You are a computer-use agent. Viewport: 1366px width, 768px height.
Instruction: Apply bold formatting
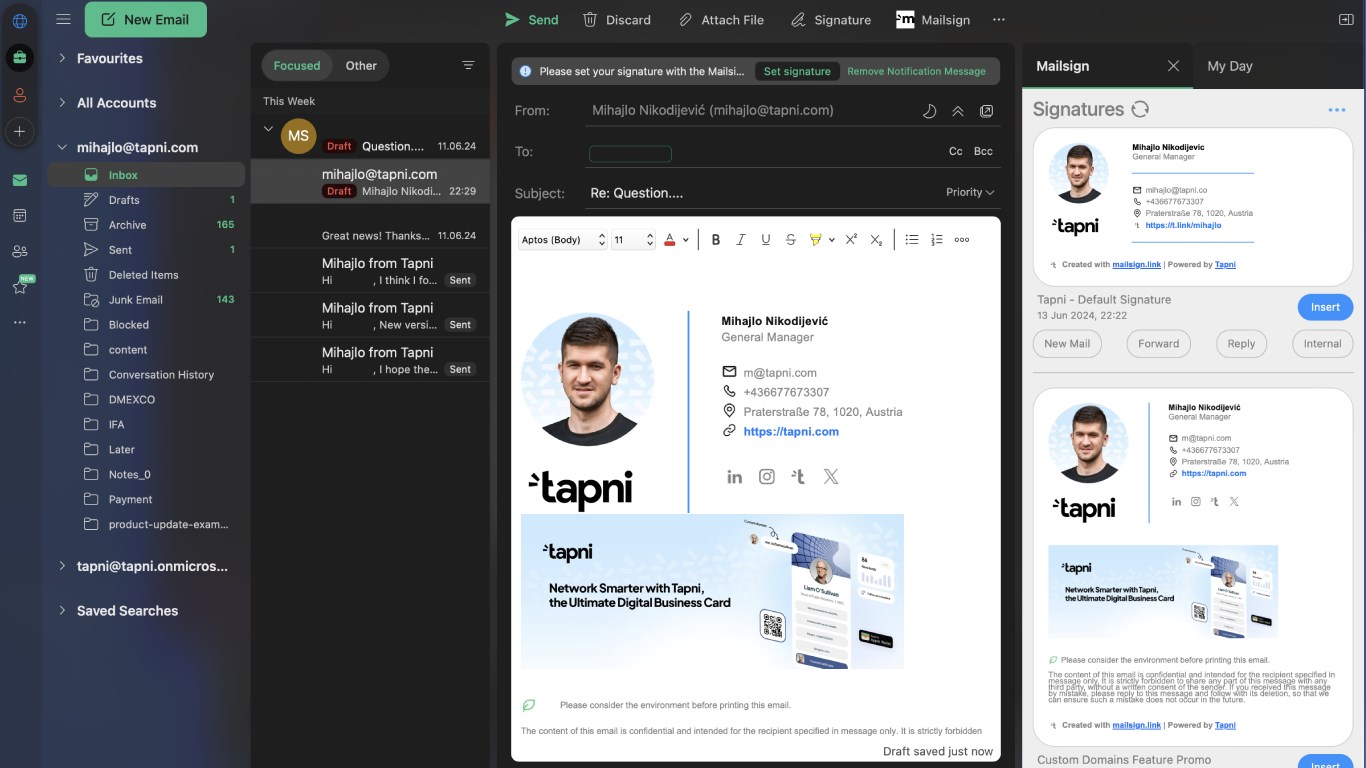tap(716, 240)
